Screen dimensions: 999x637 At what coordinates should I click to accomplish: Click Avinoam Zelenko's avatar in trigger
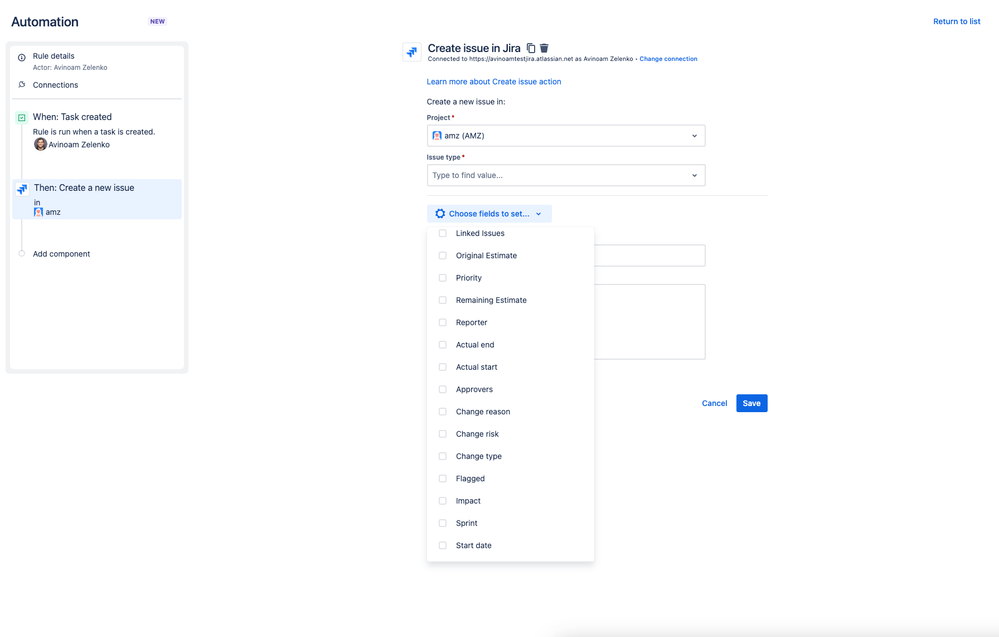[40, 145]
